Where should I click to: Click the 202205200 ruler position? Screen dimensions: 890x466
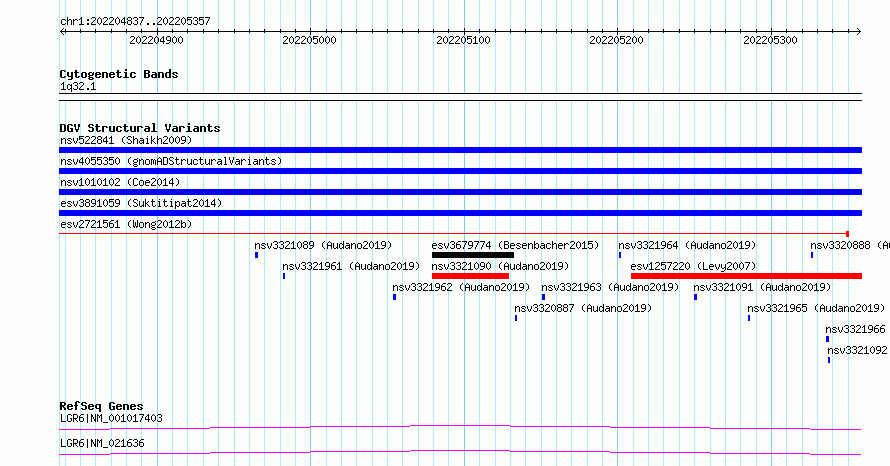point(616,40)
